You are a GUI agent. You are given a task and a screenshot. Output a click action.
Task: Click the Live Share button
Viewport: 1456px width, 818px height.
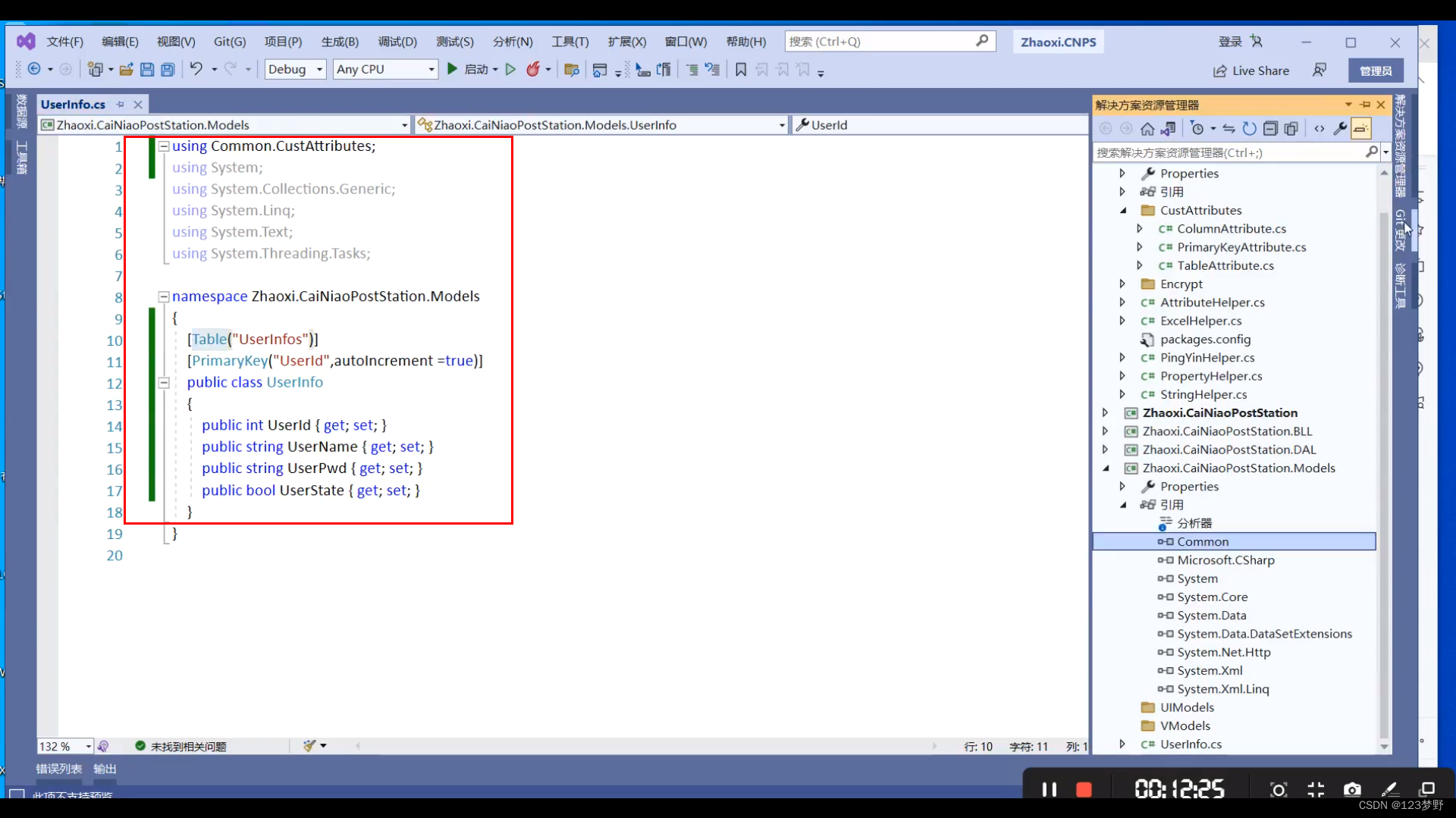(1251, 71)
